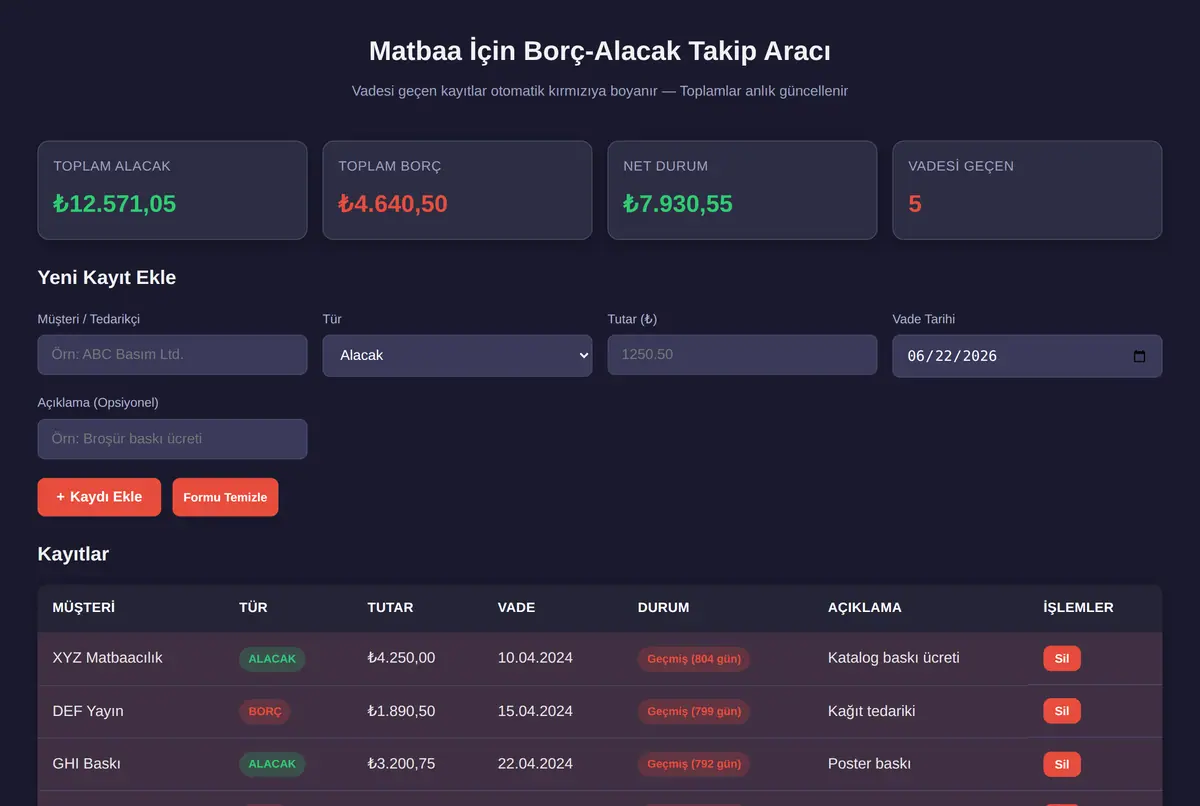Viewport: 1200px width, 806px height.
Task: Click the amount ₺4.250,00
Action: [401, 658]
